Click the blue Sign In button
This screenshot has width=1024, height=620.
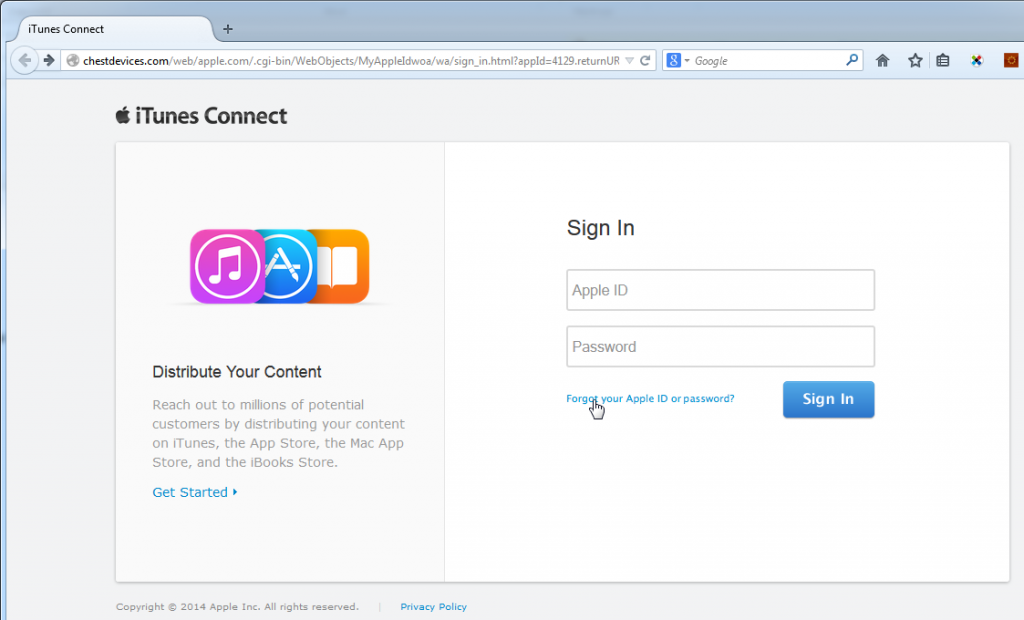point(828,399)
